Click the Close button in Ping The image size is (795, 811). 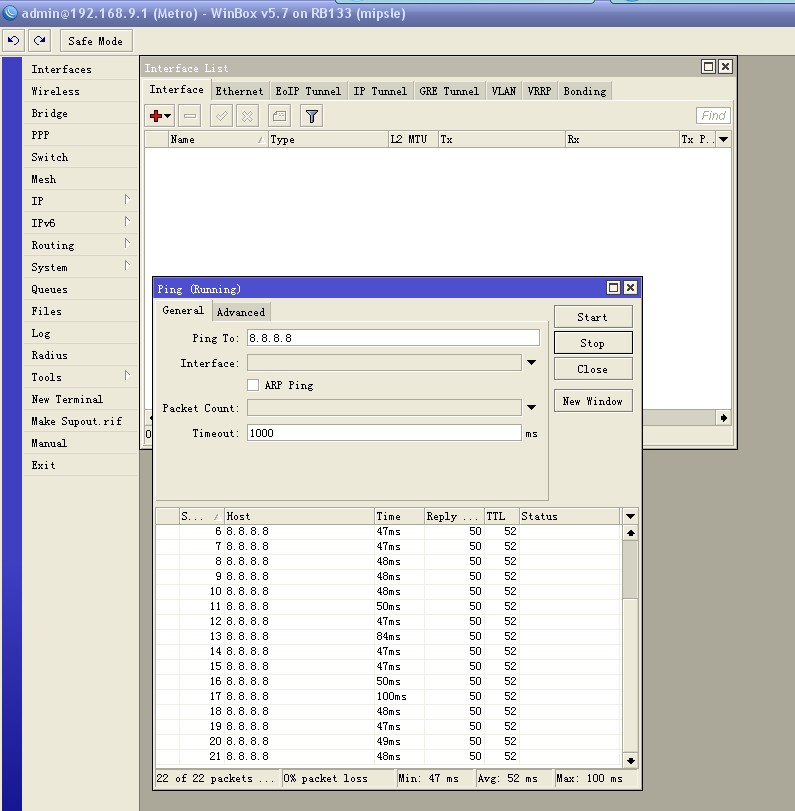593,369
